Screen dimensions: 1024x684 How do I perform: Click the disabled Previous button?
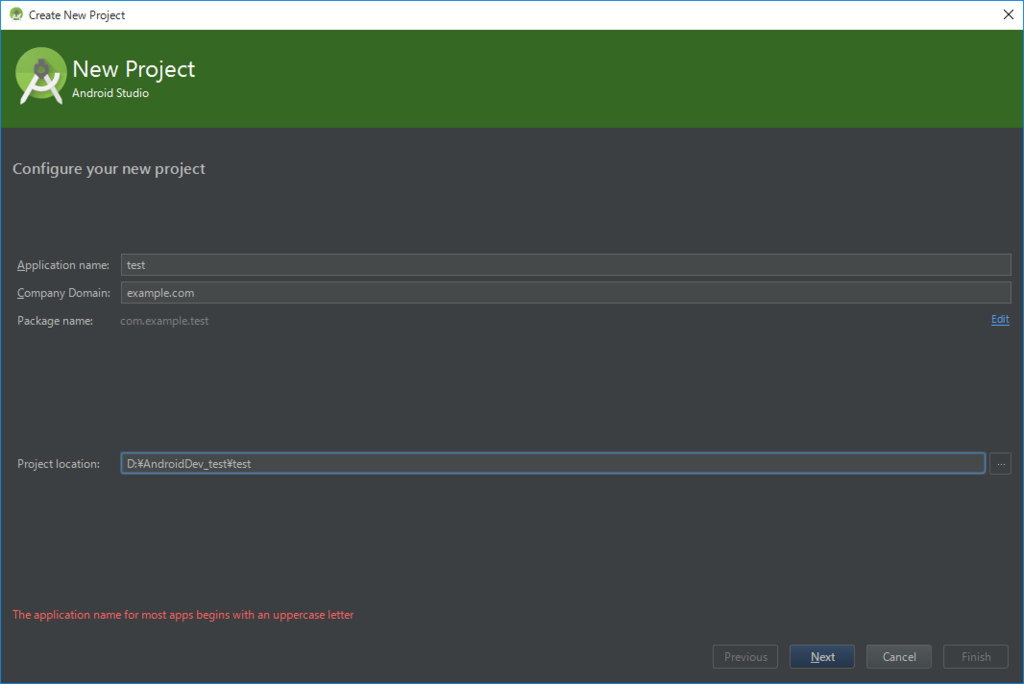click(x=745, y=657)
